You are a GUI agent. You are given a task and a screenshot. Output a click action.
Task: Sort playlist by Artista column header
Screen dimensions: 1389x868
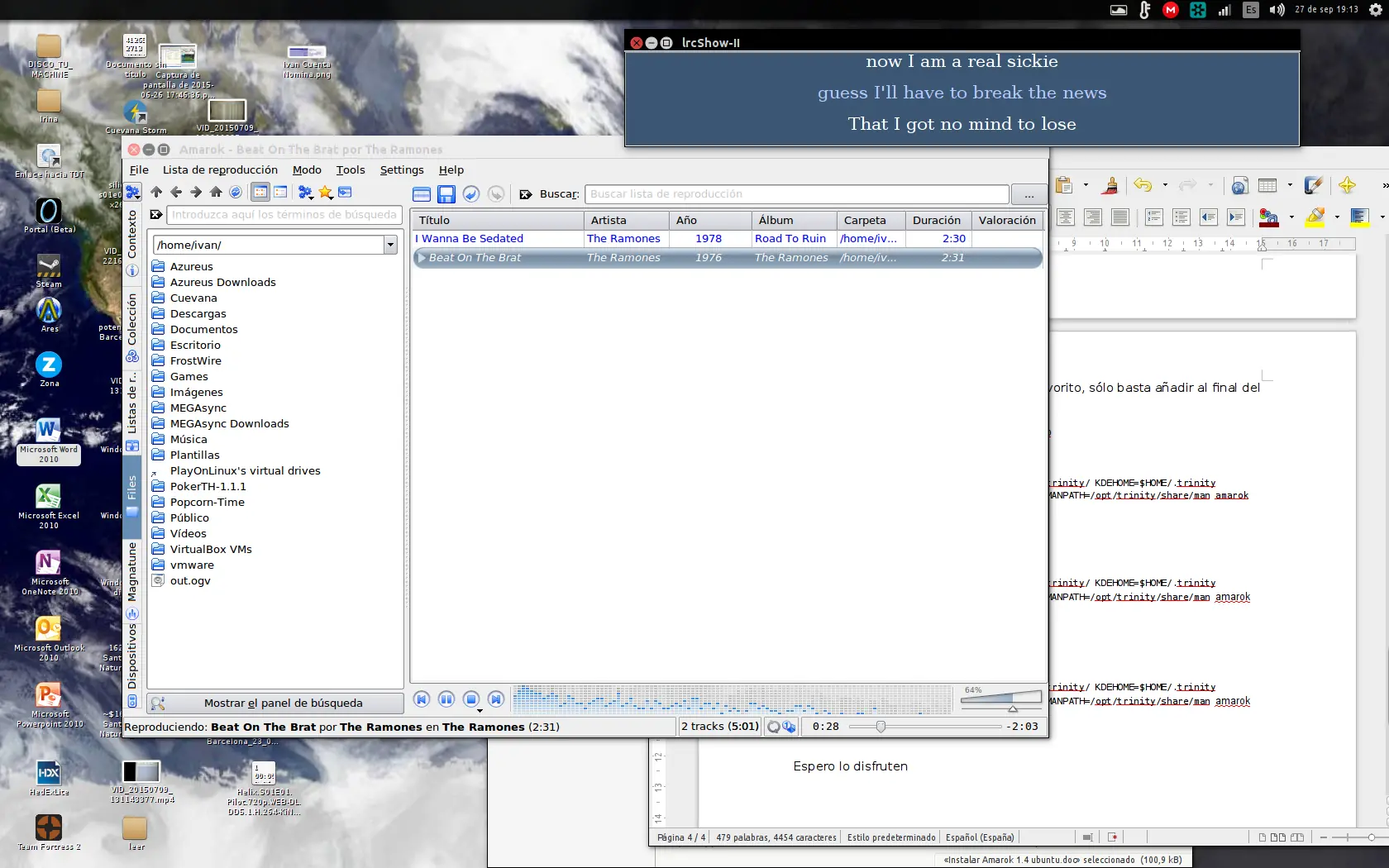point(627,220)
